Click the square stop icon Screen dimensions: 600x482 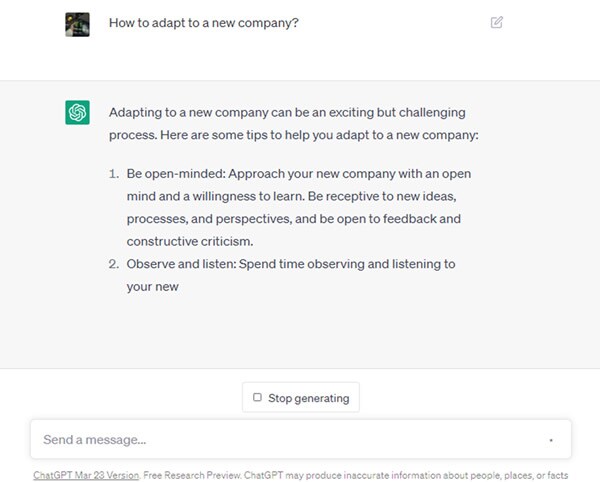[x=257, y=397]
